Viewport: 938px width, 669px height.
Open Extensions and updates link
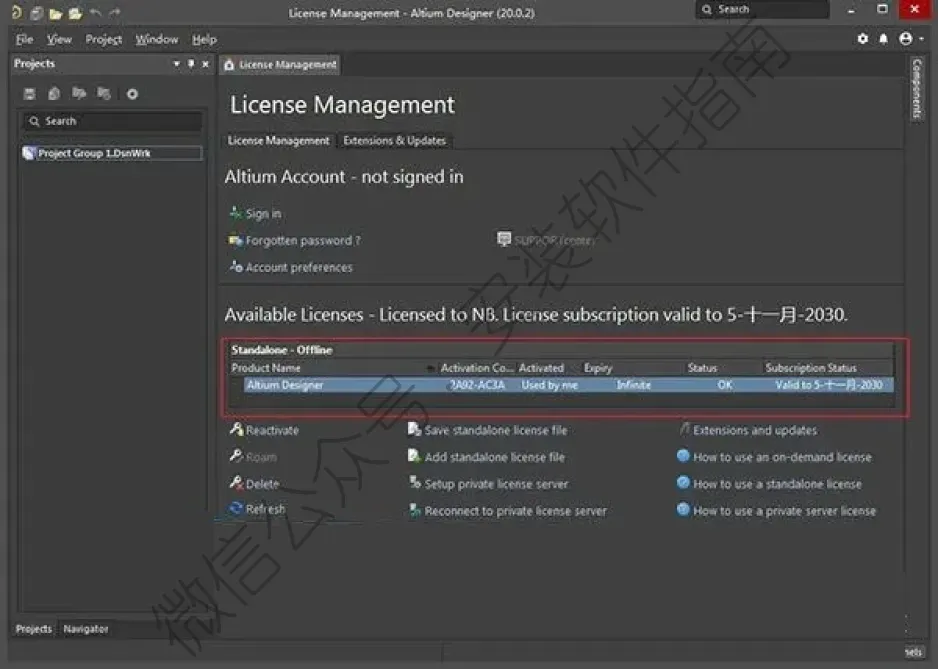click(x=755, y=430)
